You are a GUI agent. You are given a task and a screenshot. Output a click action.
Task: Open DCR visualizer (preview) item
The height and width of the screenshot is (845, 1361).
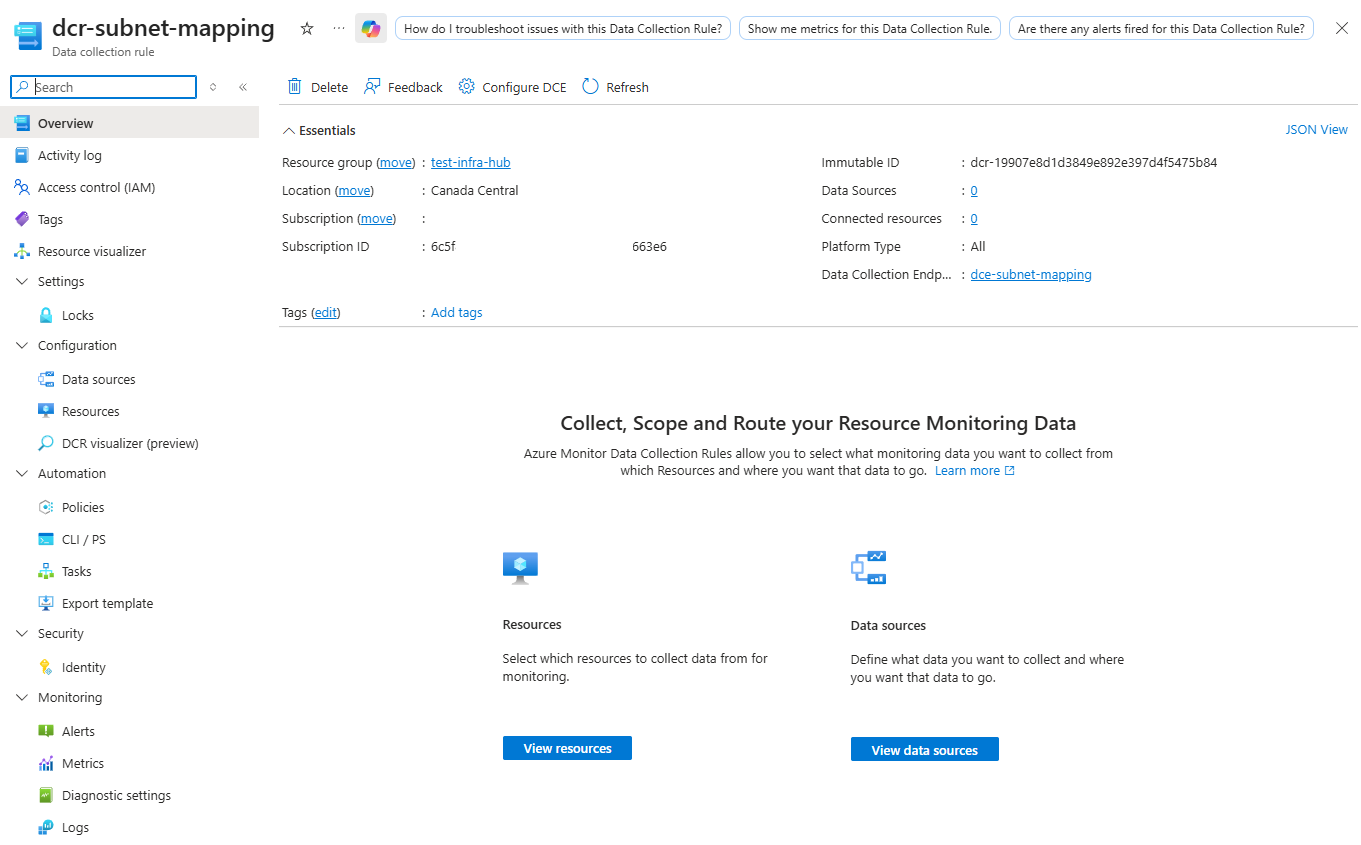pos(130,443)
